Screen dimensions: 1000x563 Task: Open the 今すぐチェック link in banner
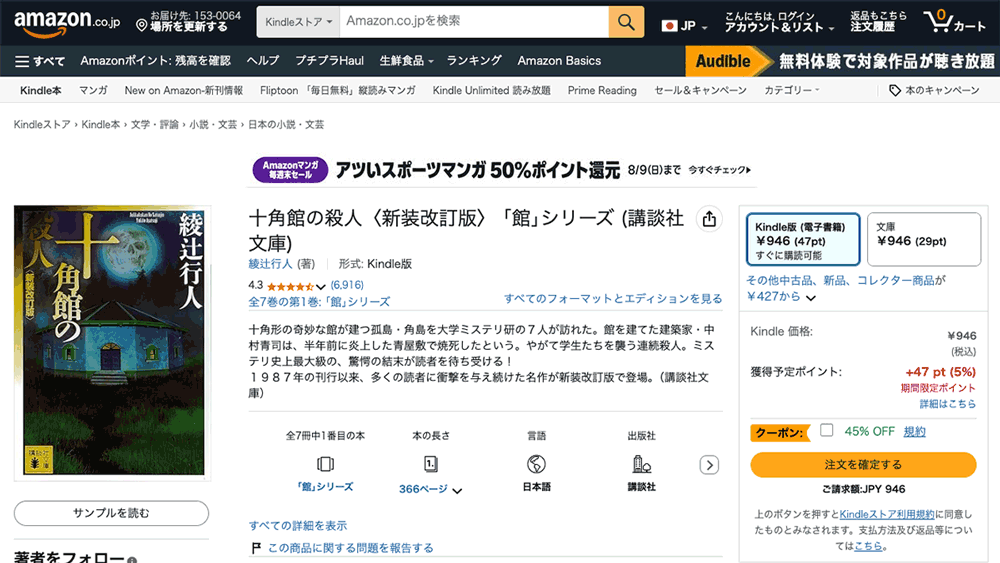pyautogui.click(x=719, y=170)
